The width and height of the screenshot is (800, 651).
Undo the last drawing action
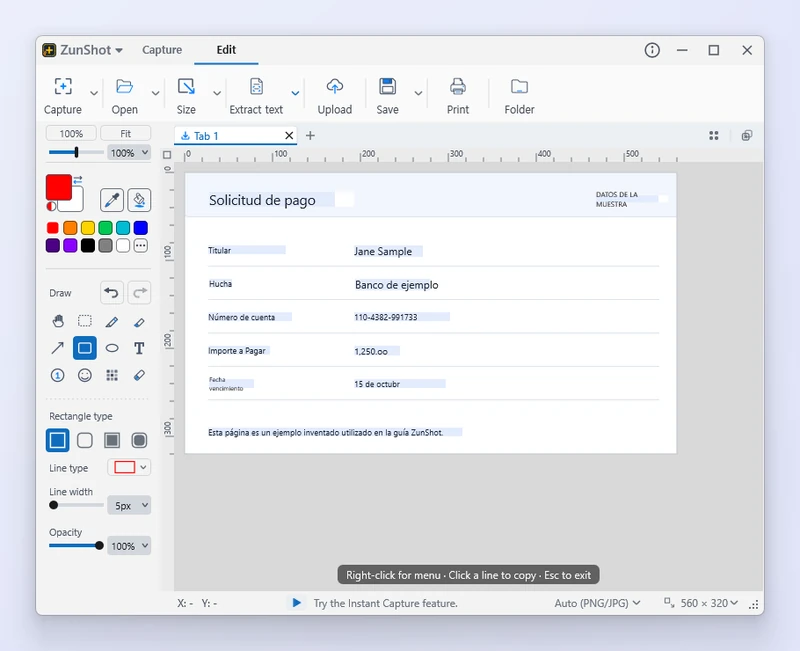point(111,293)
